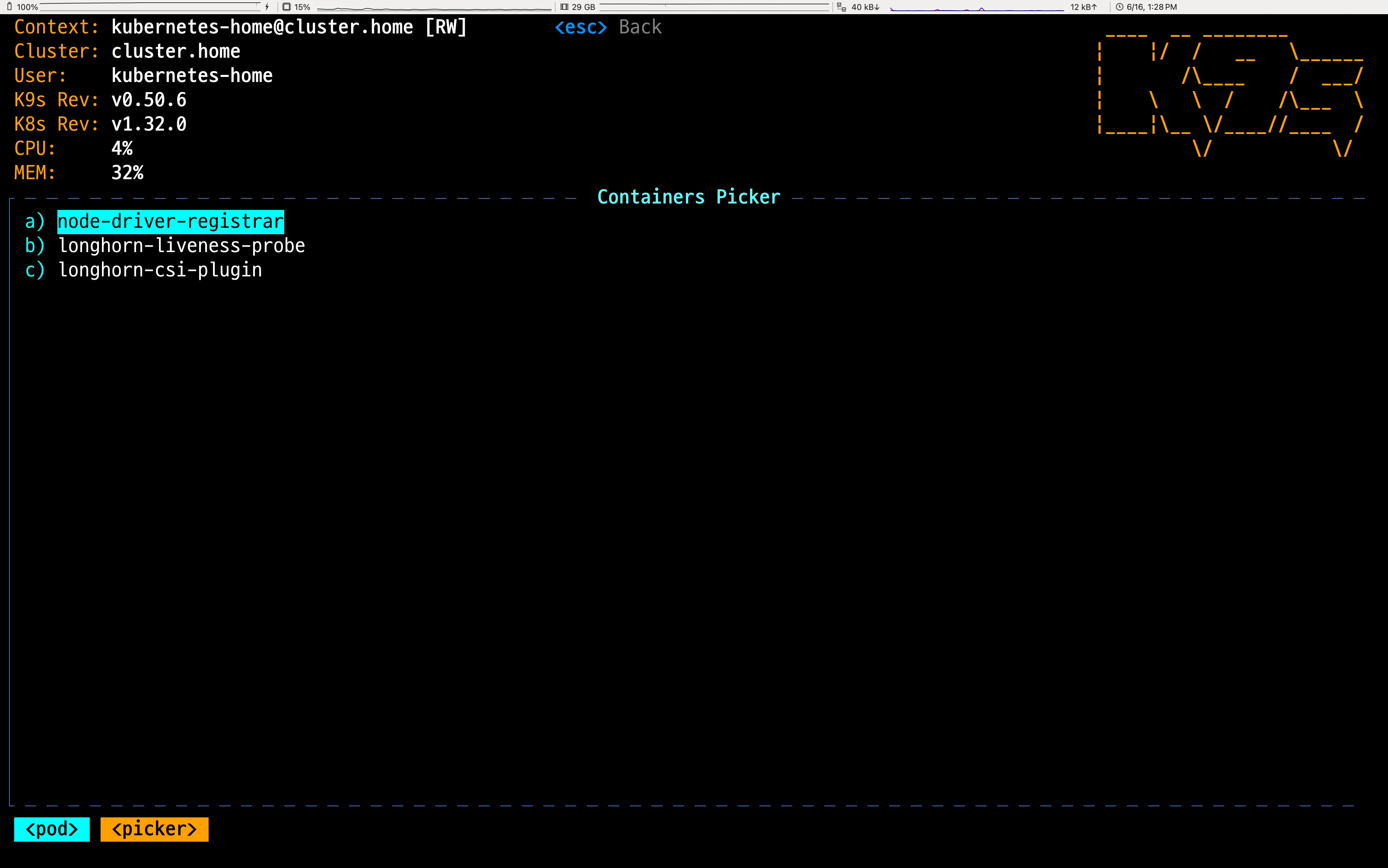Click the context name kubernetes-home@cluster.home

[x=262, y=27]
